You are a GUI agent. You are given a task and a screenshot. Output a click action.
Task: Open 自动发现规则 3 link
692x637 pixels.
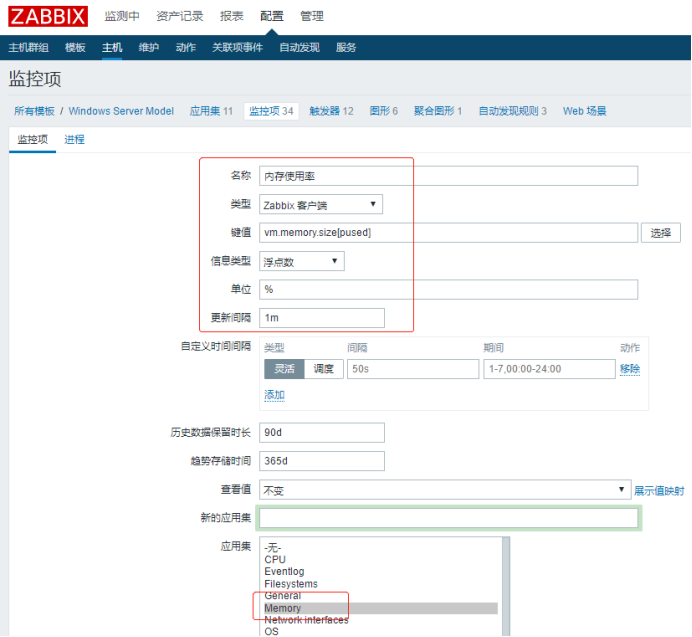[512, 111]
